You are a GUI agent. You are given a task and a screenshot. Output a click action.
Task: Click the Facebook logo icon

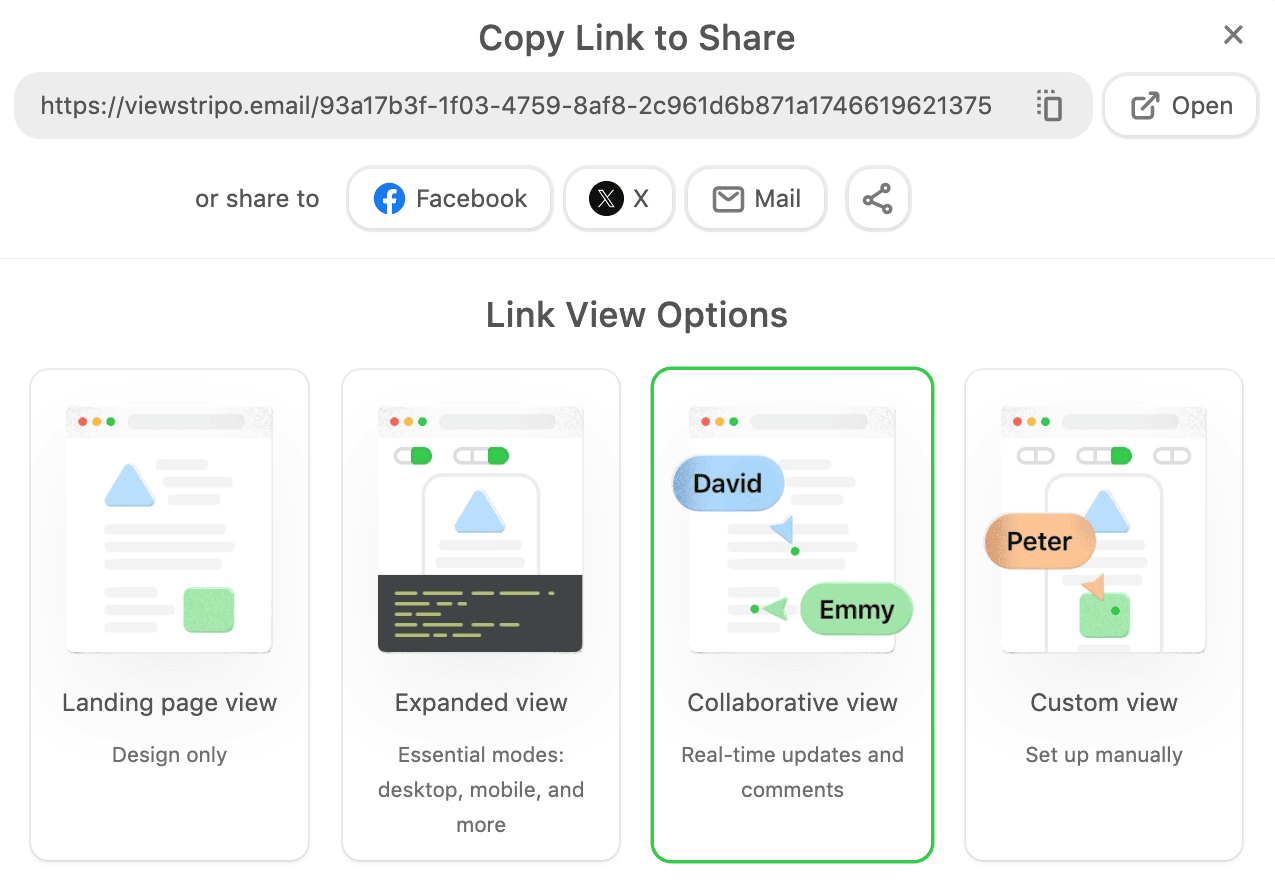[x=389, y=198]
